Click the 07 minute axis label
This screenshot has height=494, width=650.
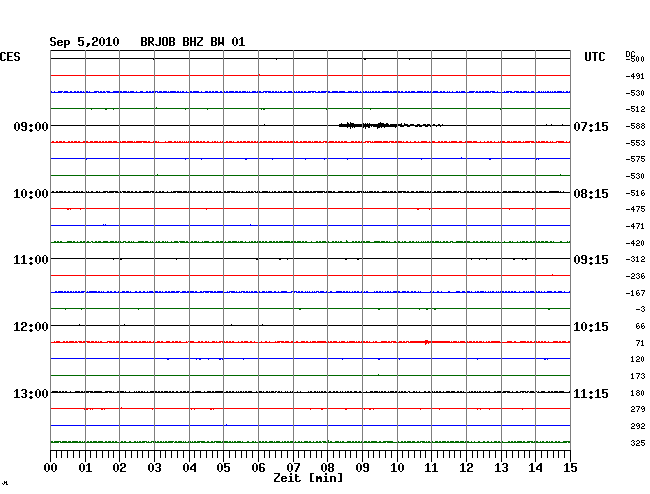(x=293, y=468)
